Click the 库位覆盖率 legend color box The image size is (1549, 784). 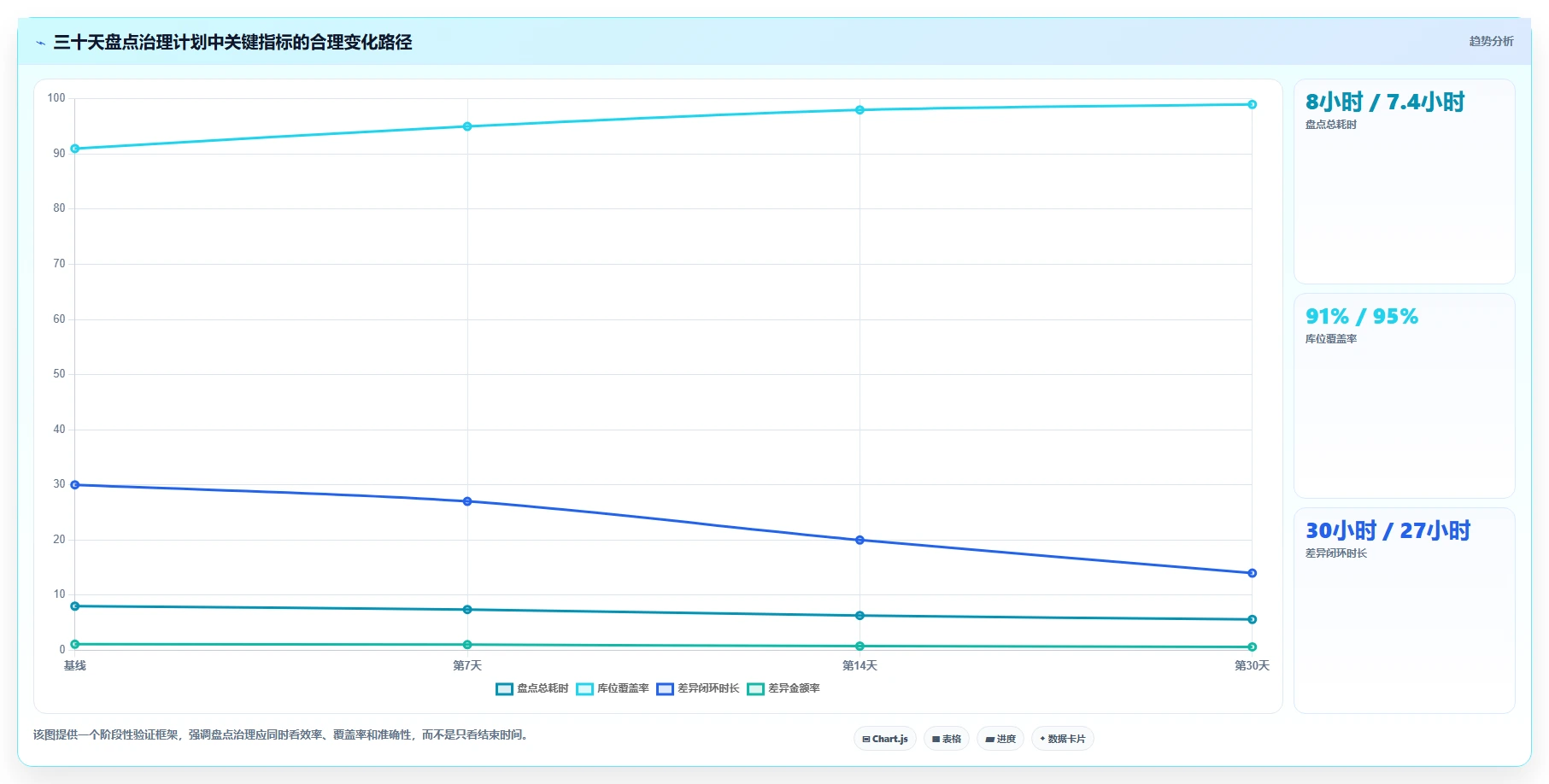click(584, 689)
